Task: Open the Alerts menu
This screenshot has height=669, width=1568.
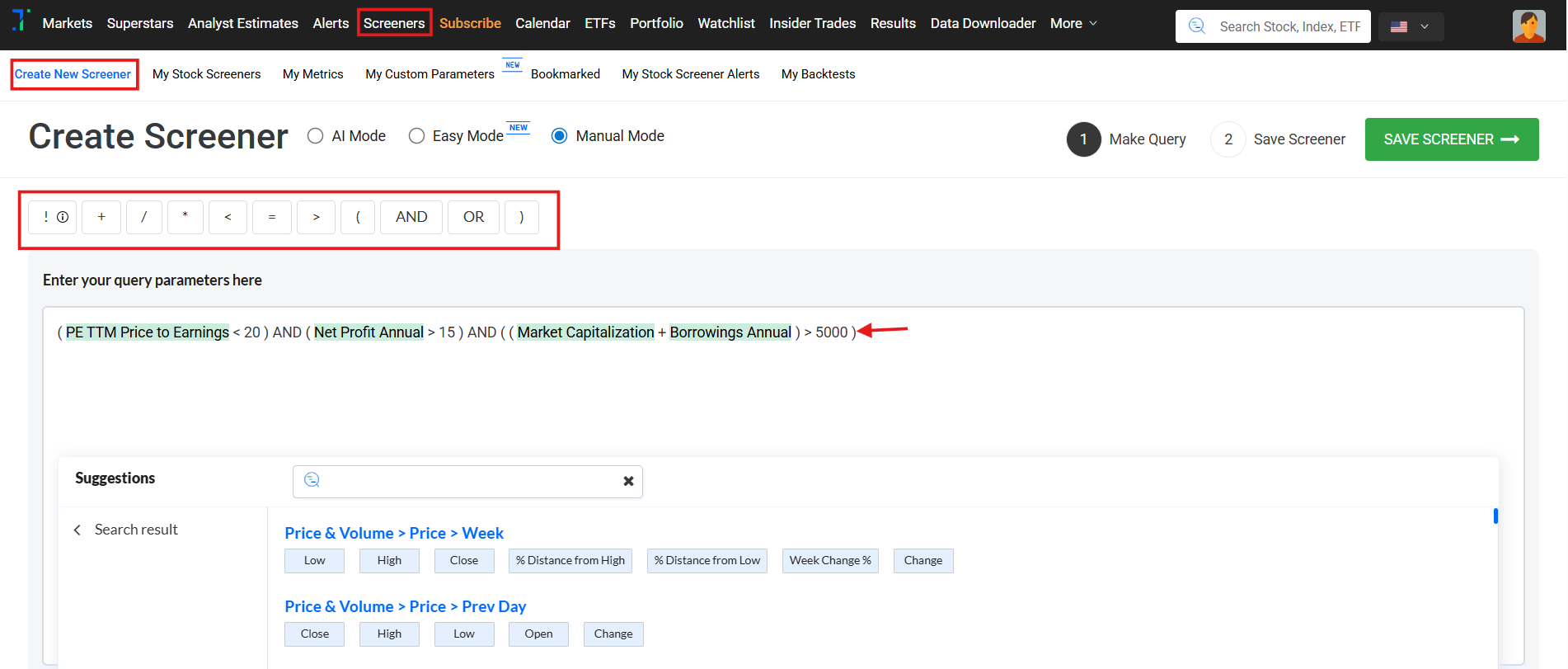Action: (x=331, y=23)
